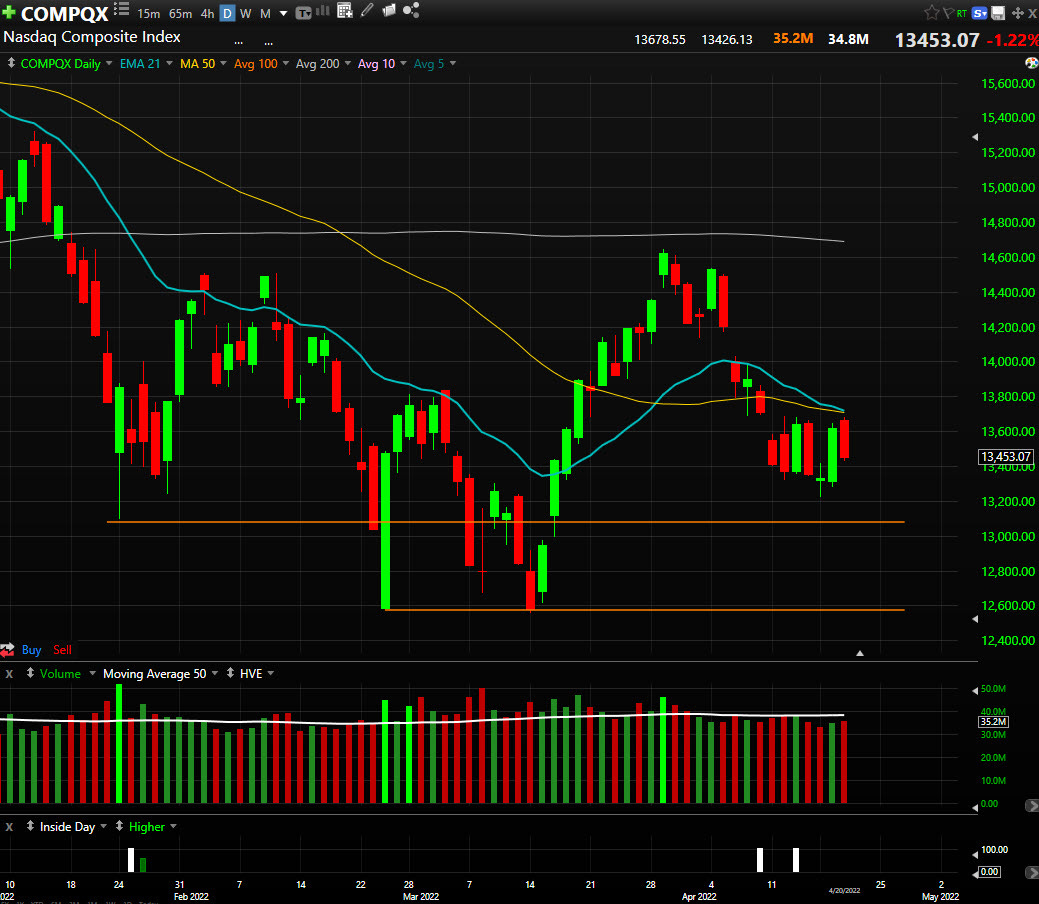Expand the Avg 200 indicator dropdown arrow
This screenshot has height=904, width=1039.
[x=348, y=64]
